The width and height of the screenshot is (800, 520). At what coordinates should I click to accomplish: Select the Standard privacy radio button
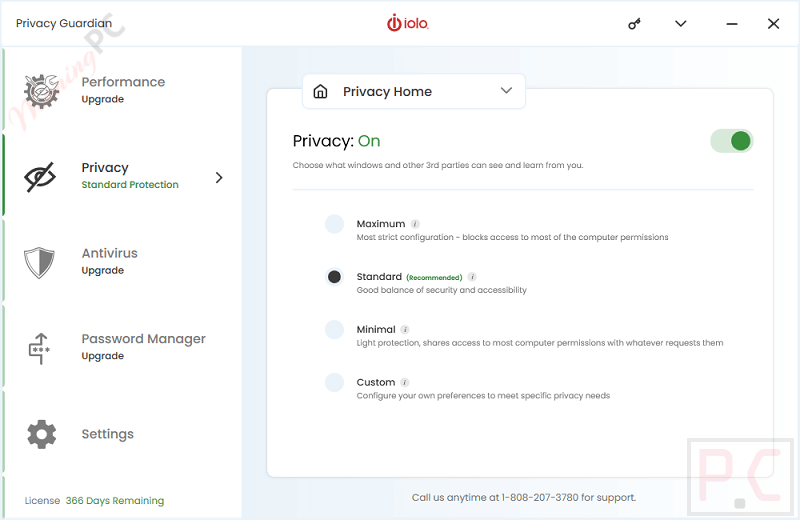[x=335, y=277]
